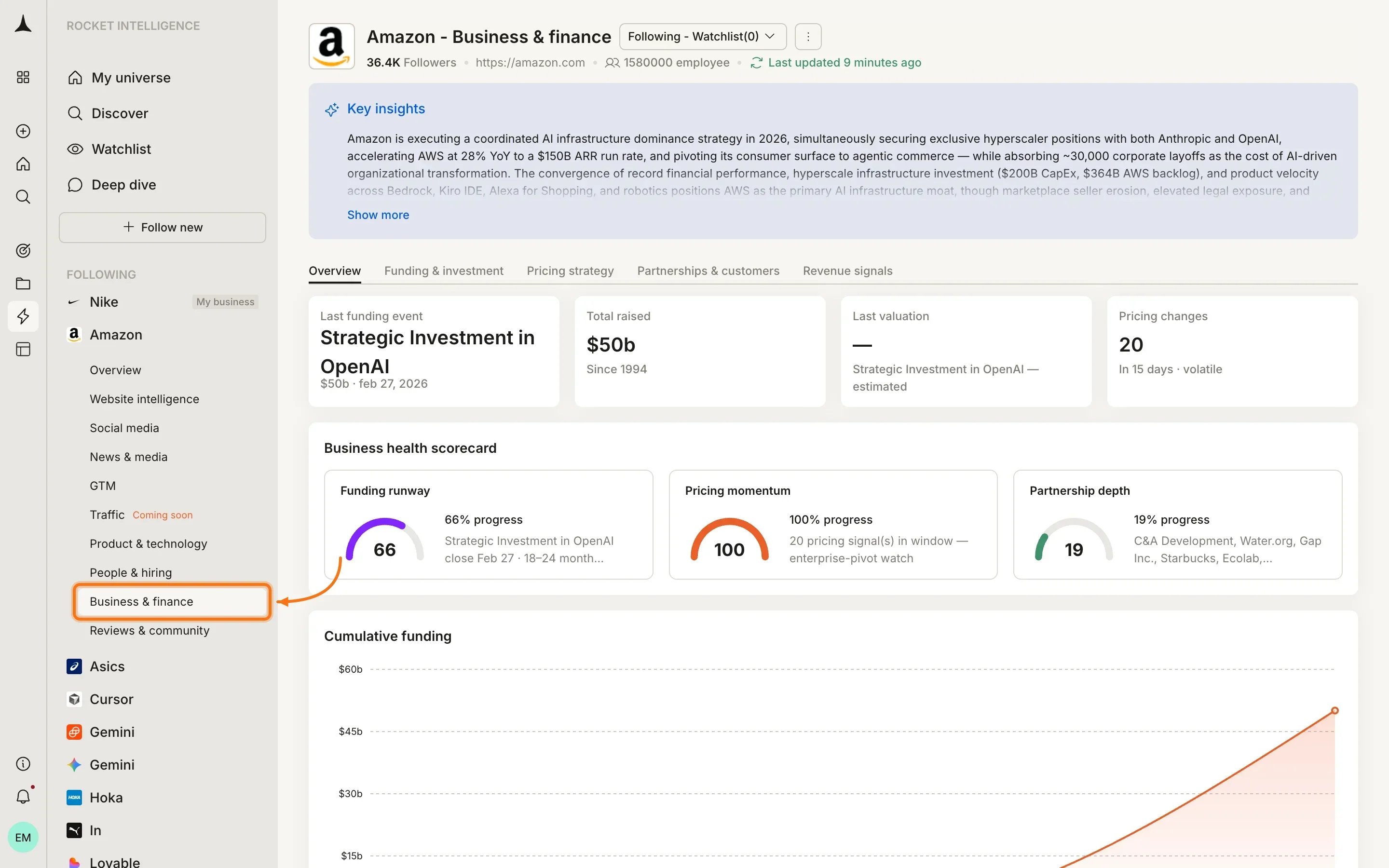Click the Follow new button

(163, 227)
